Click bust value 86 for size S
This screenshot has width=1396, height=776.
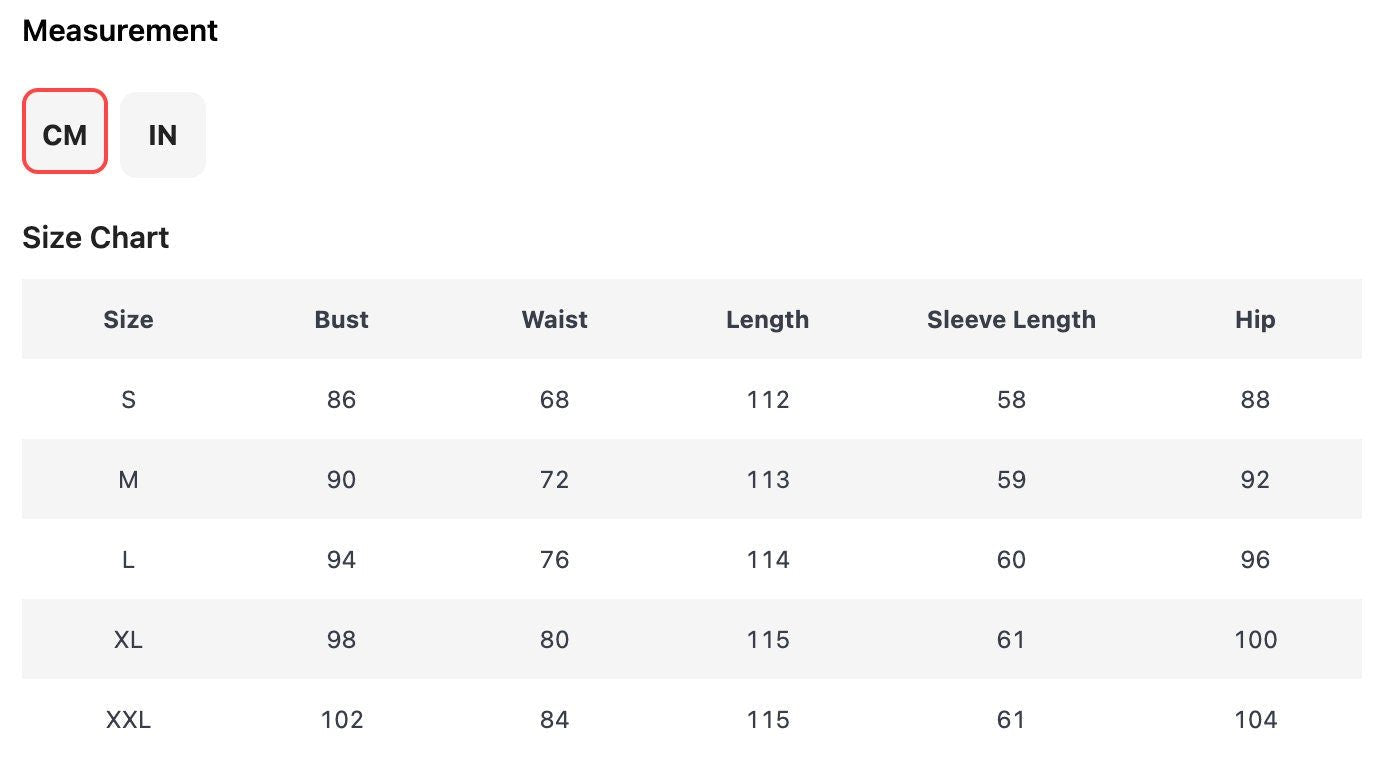[341, 400]
